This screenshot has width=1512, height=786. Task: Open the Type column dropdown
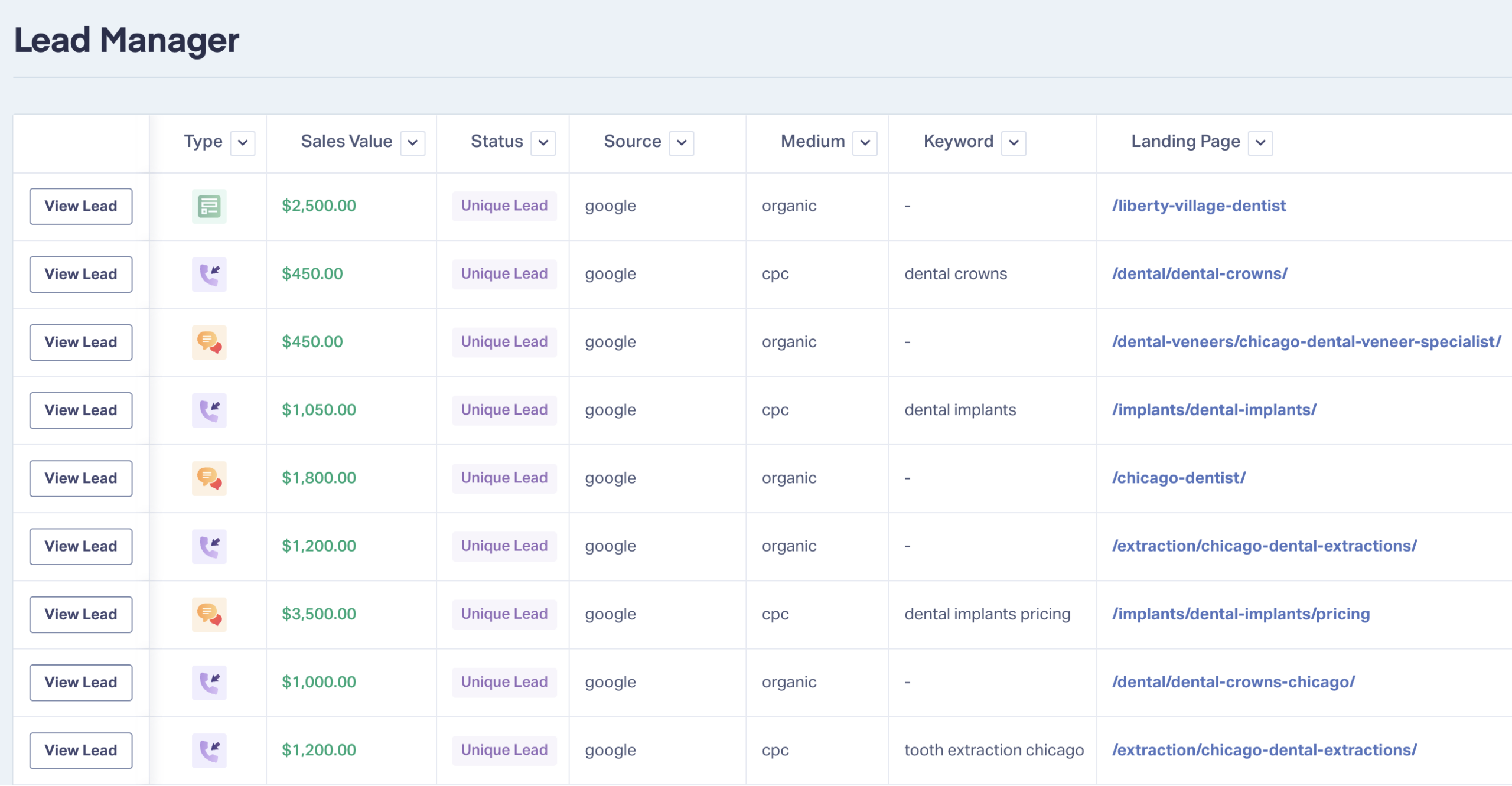tap(243, 143)
